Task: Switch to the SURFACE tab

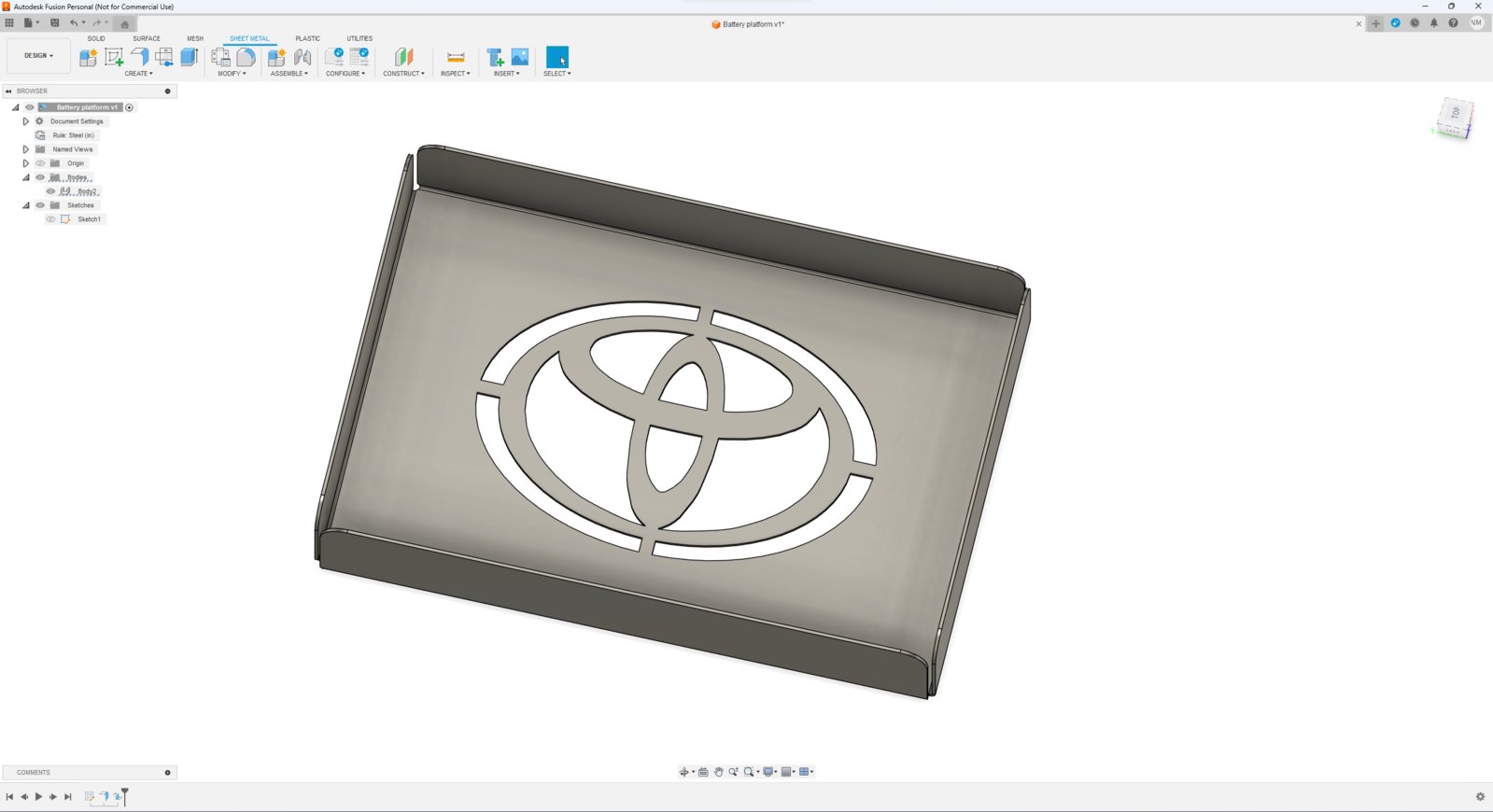Action: coord(147,39)
